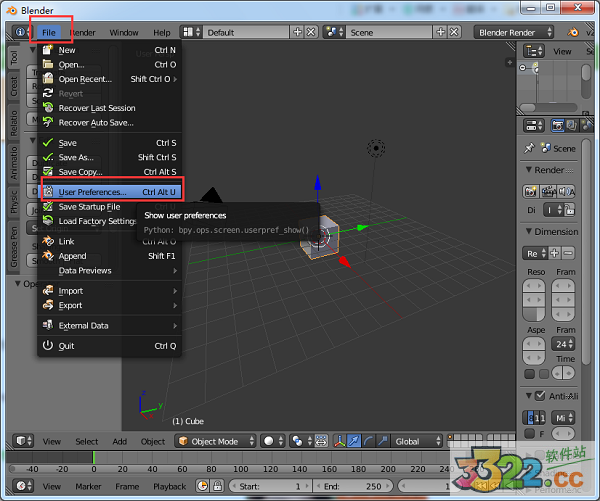Select Save As in File menu
Screen dimensions: 600x501
point(76,157)
